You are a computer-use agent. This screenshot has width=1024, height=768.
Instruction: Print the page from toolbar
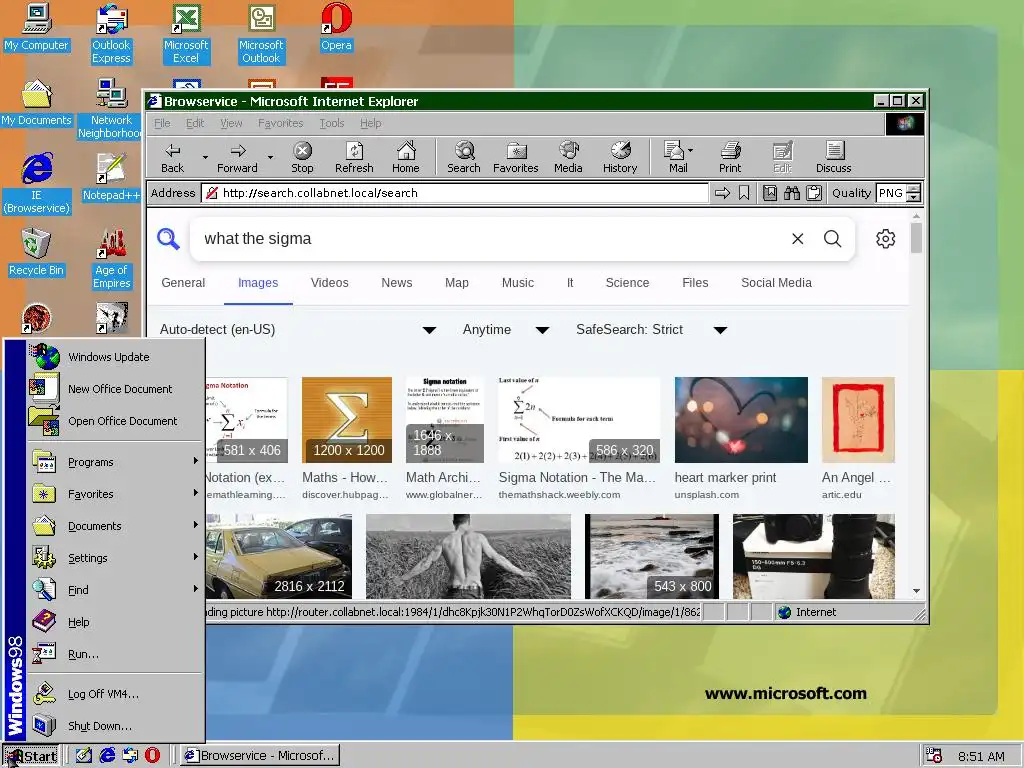730,157
